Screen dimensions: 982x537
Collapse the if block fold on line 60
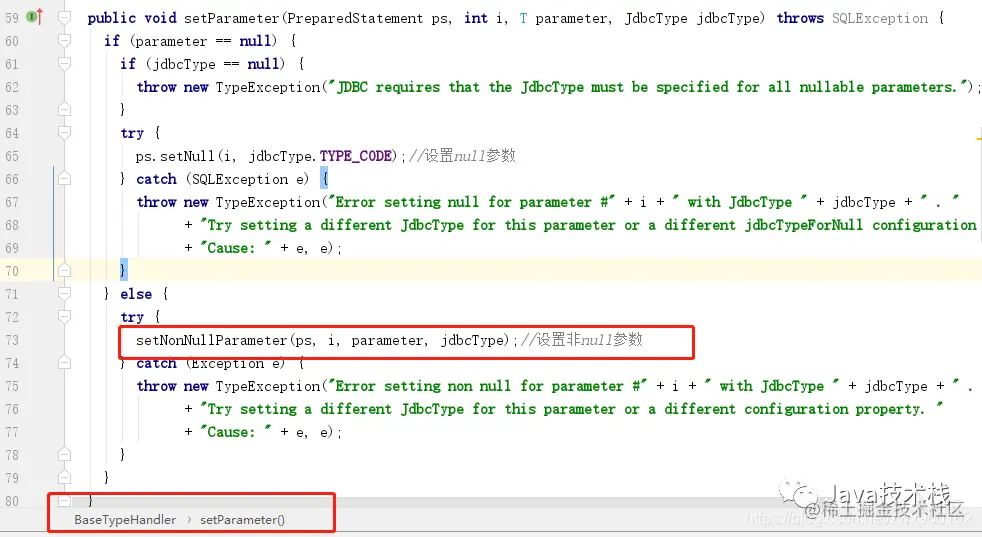click(64, 41)
